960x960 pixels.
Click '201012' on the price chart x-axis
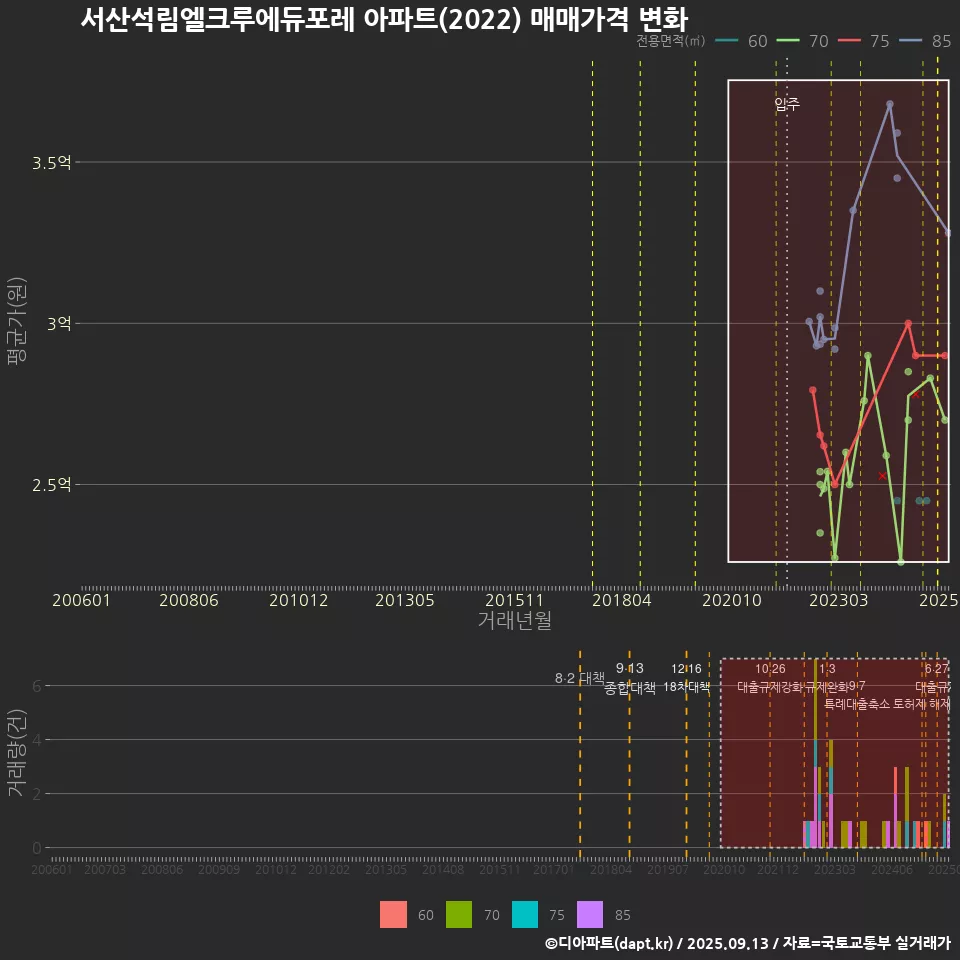click(x=299, y=600)
